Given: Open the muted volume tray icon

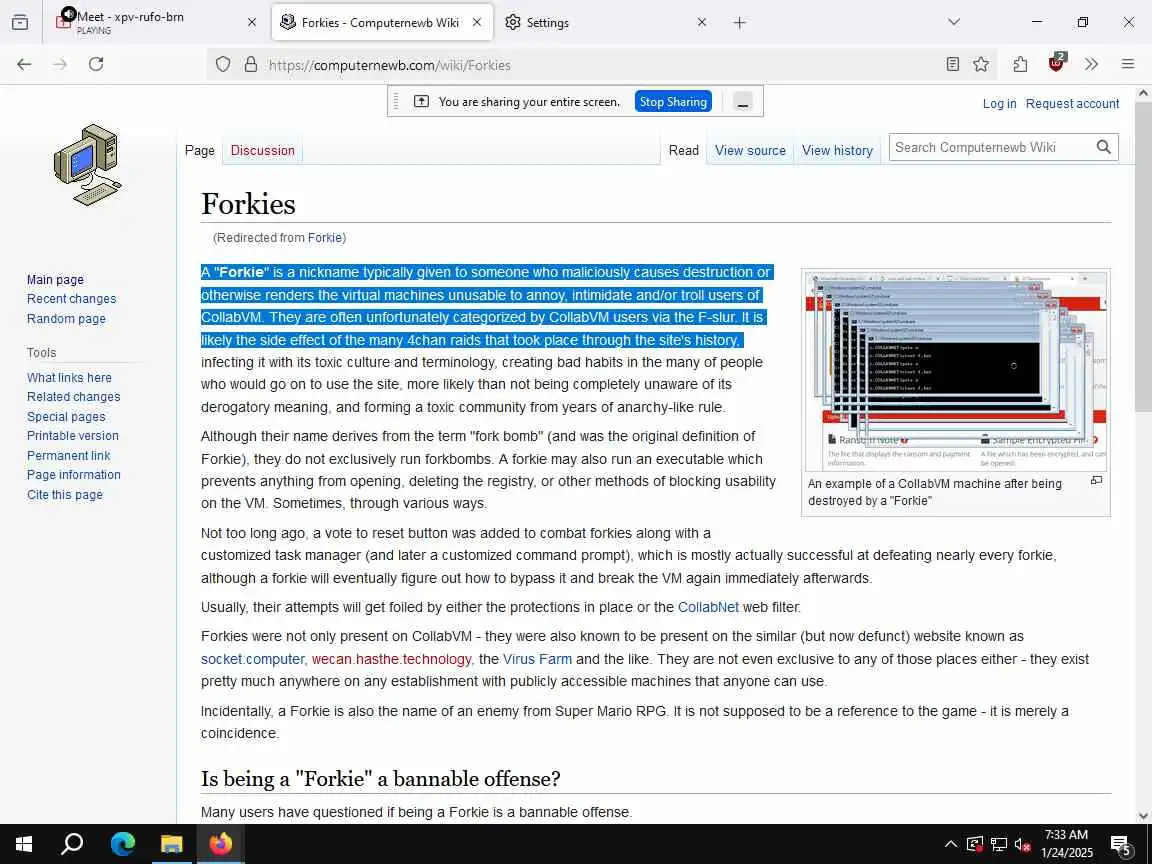Looking at the screenshot, I should [x=1022, y=844].
